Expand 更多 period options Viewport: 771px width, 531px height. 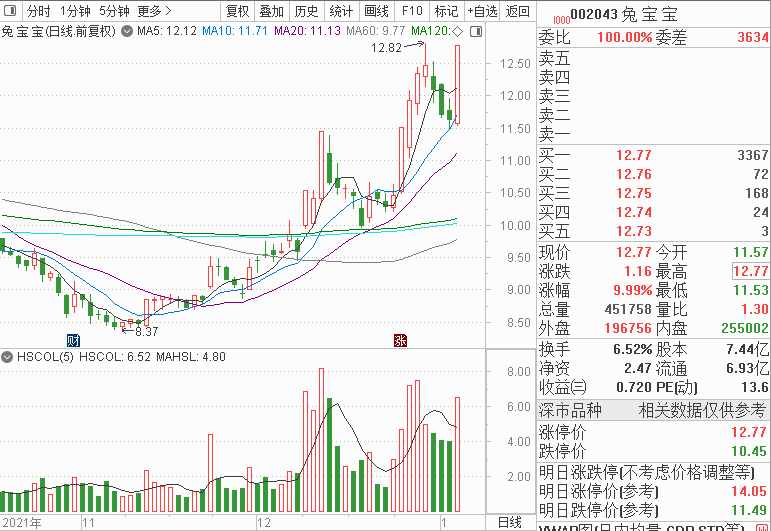(154, 11)
